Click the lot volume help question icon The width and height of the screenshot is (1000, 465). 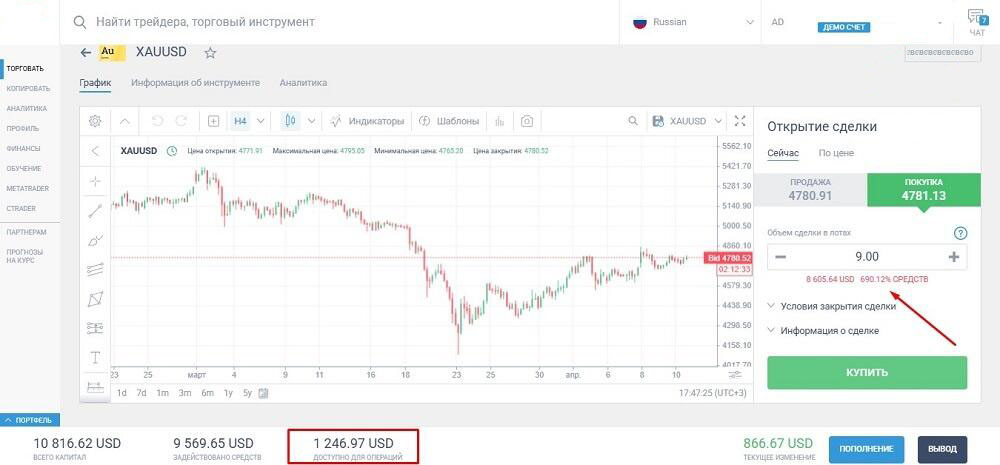click(960, 233)
